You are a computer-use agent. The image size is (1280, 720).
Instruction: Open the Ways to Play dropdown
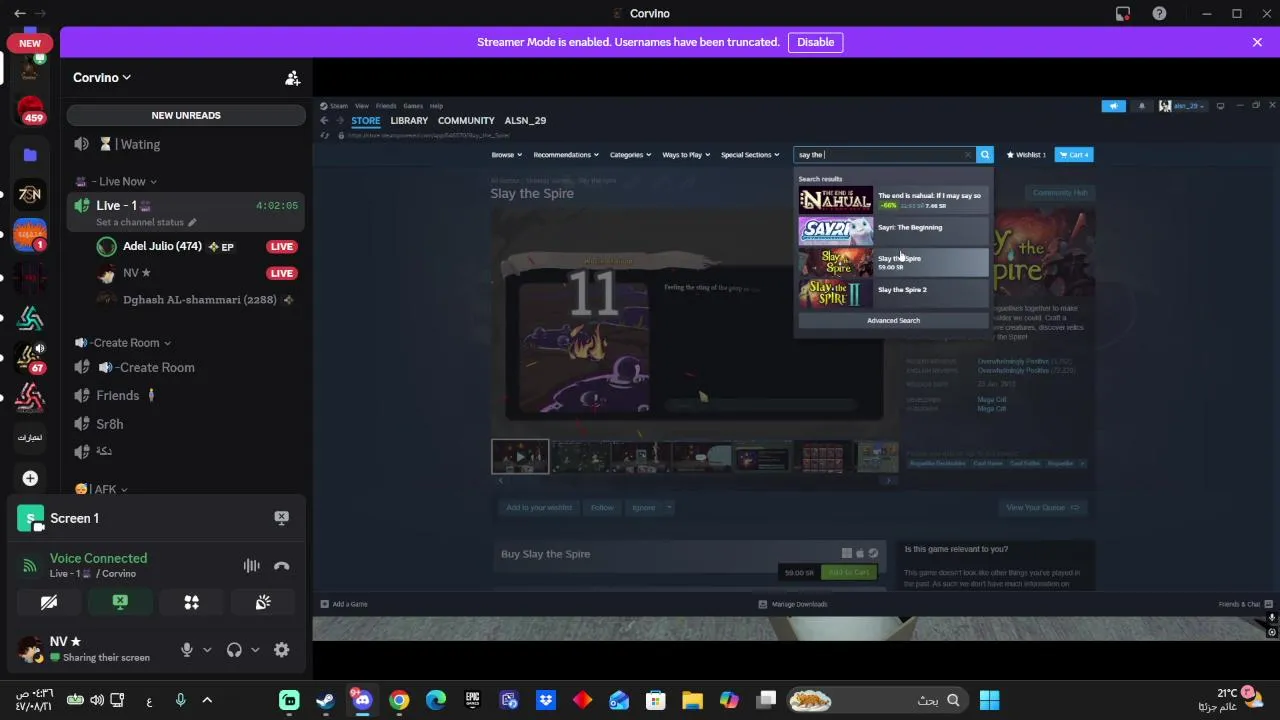[x=686, y=155]
